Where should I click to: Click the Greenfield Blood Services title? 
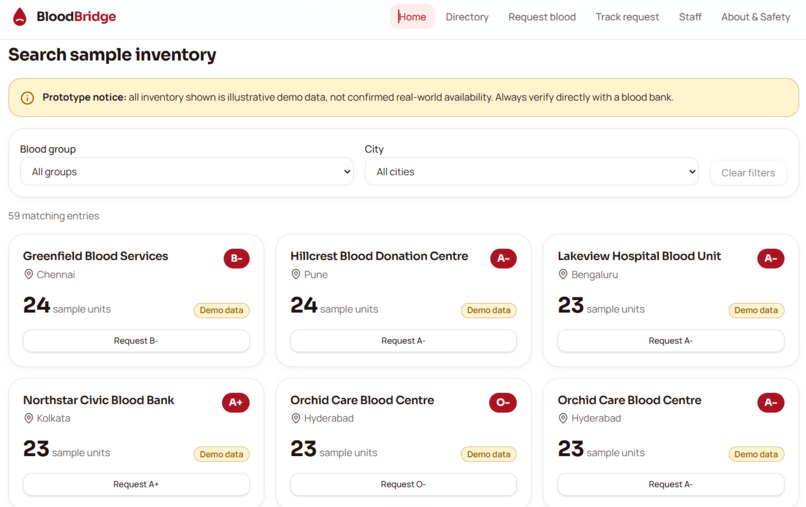pyautogui.click(x=96, y=256)
